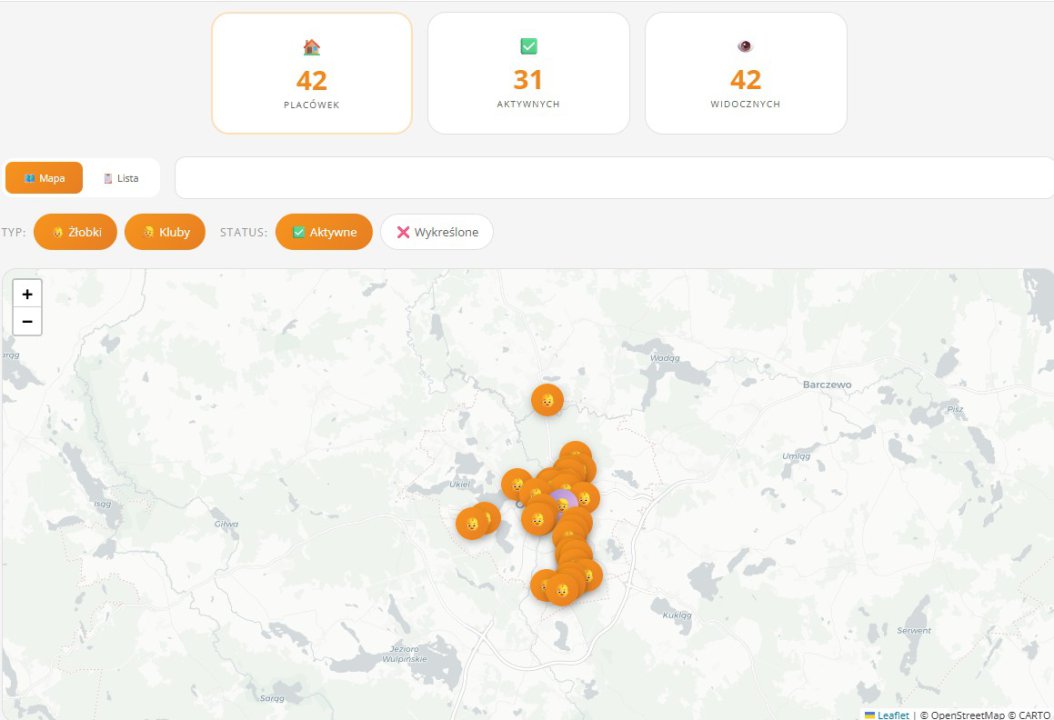Switch to the Lista view tab
The height and width of the screenshot is (720, 1054).
pyautogui.click(x=121, y=178)
